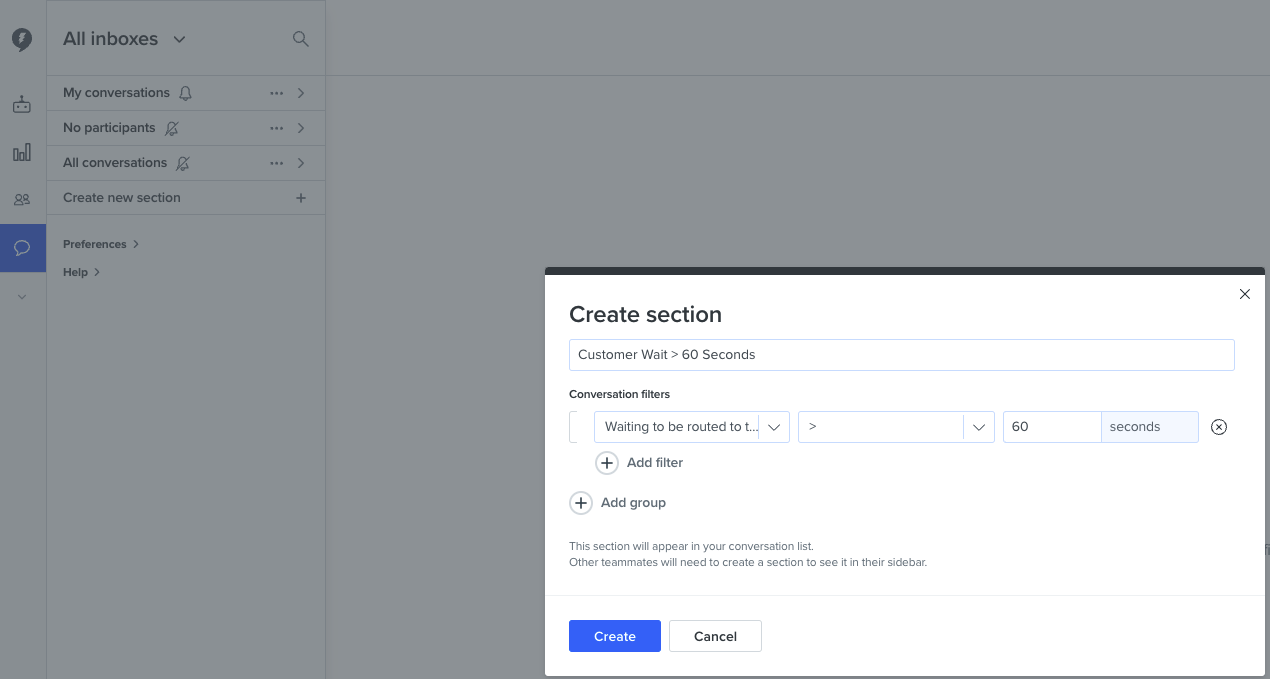Click the plus icon to create new section
1270x679 pixels.
click(301, 198)
